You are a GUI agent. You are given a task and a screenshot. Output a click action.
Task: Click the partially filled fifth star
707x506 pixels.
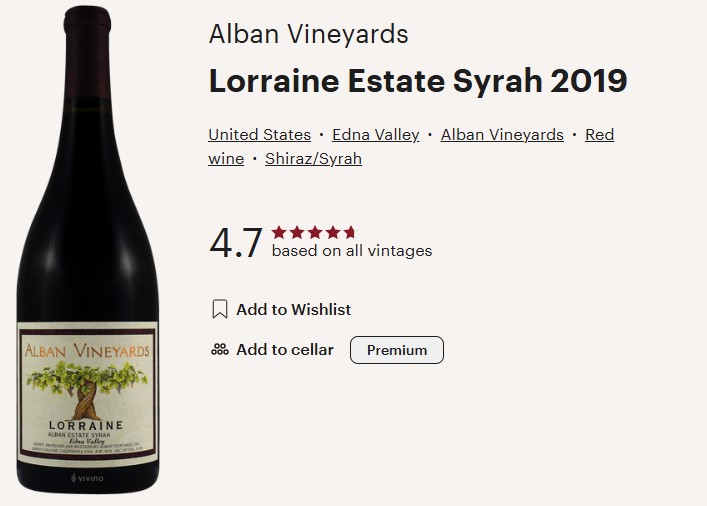[349, 232]
